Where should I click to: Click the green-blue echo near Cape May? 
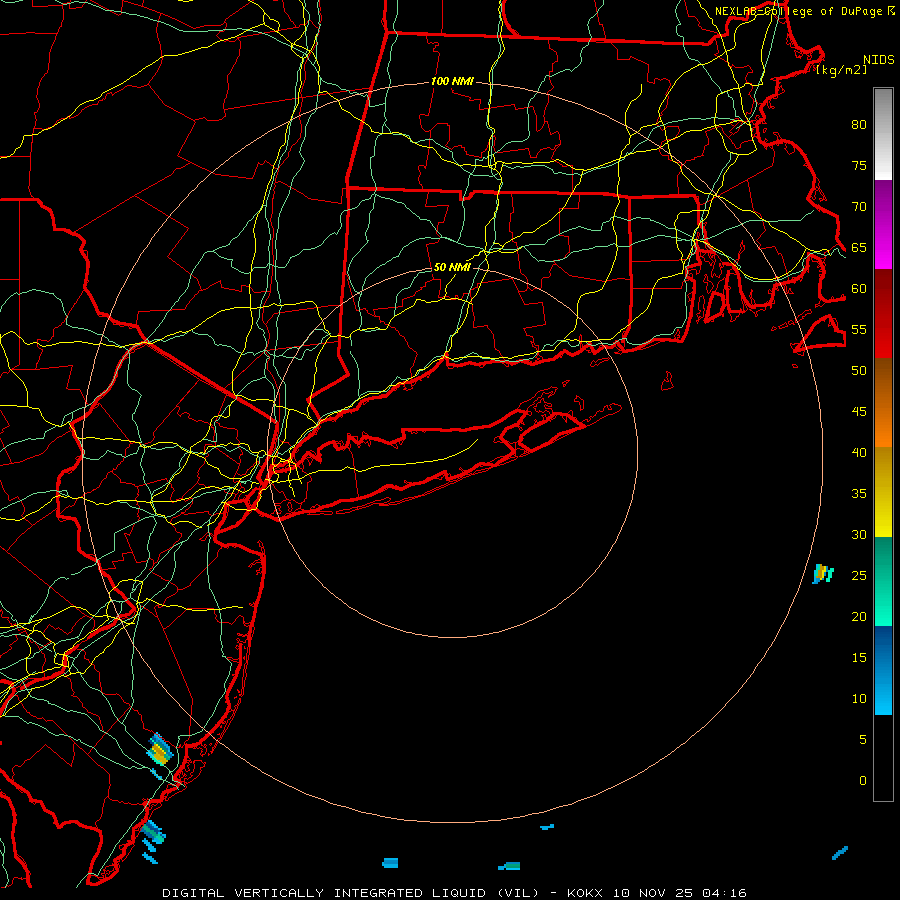(153, 832)
